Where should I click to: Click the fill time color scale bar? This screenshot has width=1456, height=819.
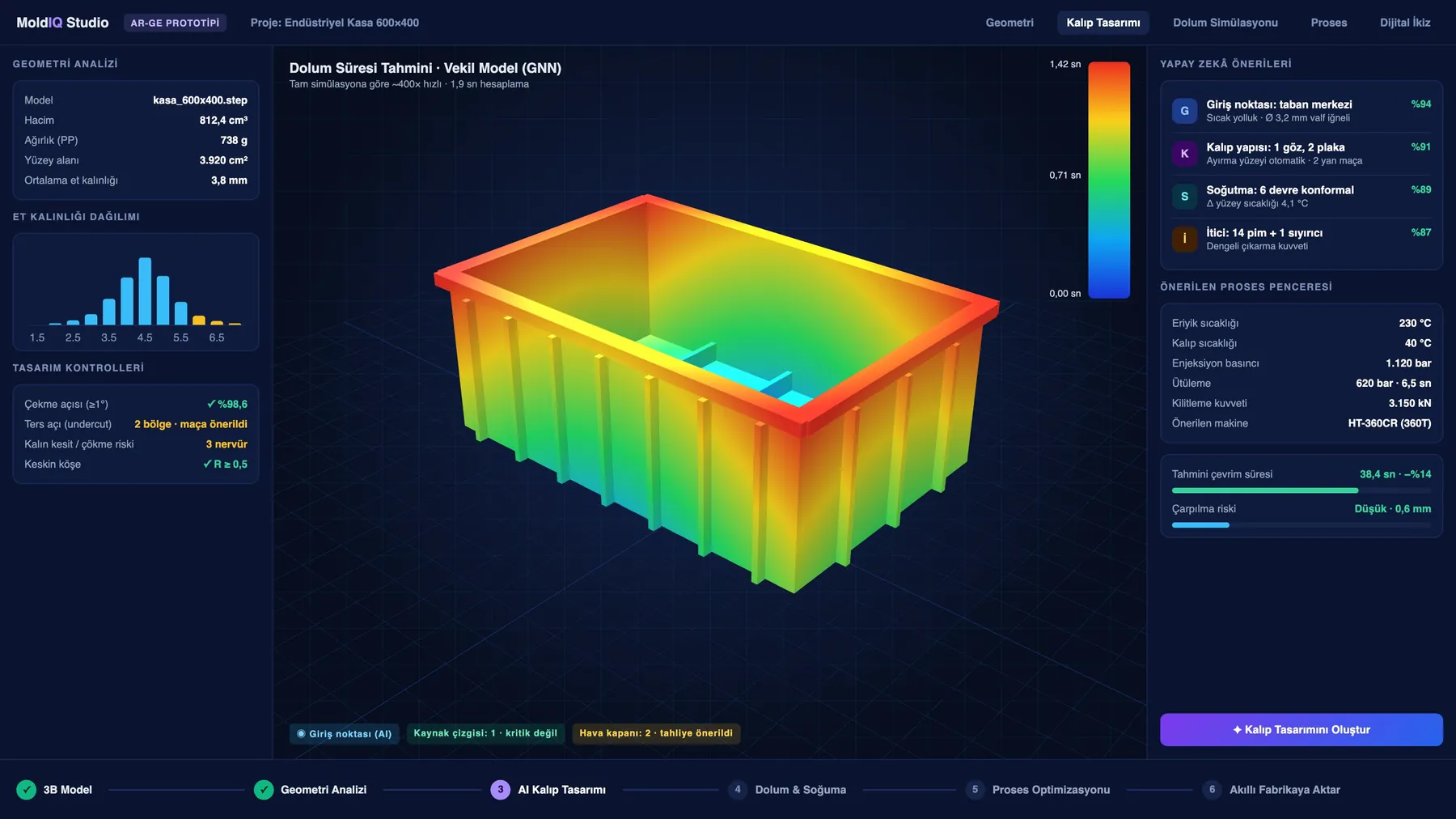point(1109,180)
